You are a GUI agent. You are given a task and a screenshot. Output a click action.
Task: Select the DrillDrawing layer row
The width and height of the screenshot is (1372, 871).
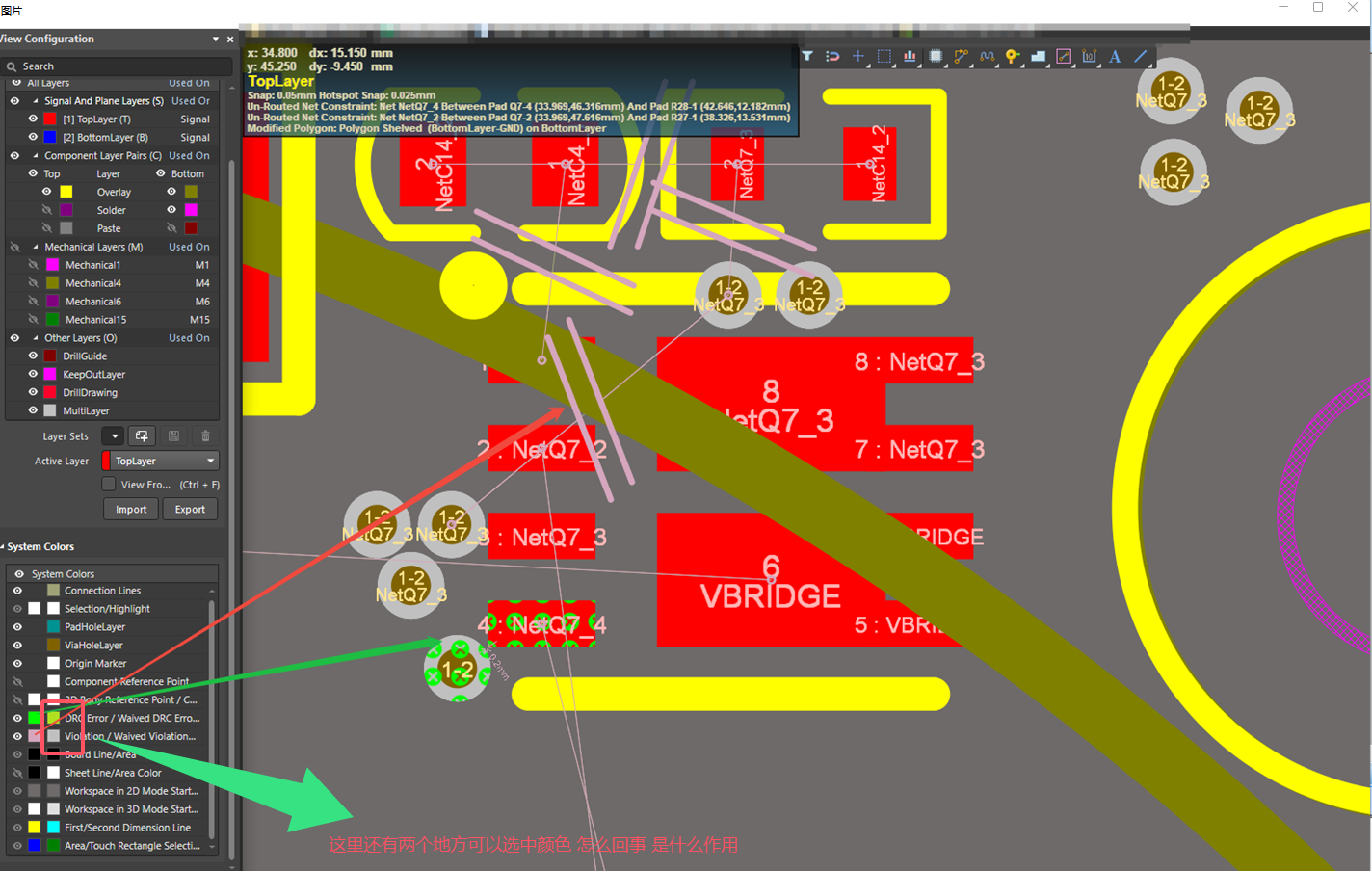(114, 393)
